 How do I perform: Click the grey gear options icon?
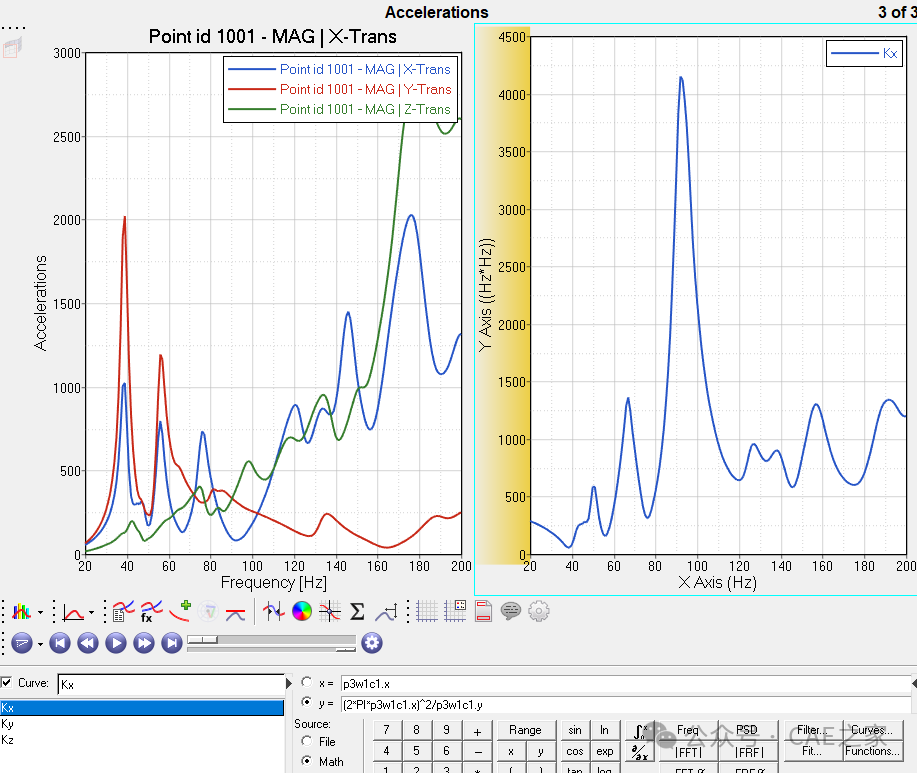pyautogui.click(x=539, y=612)
